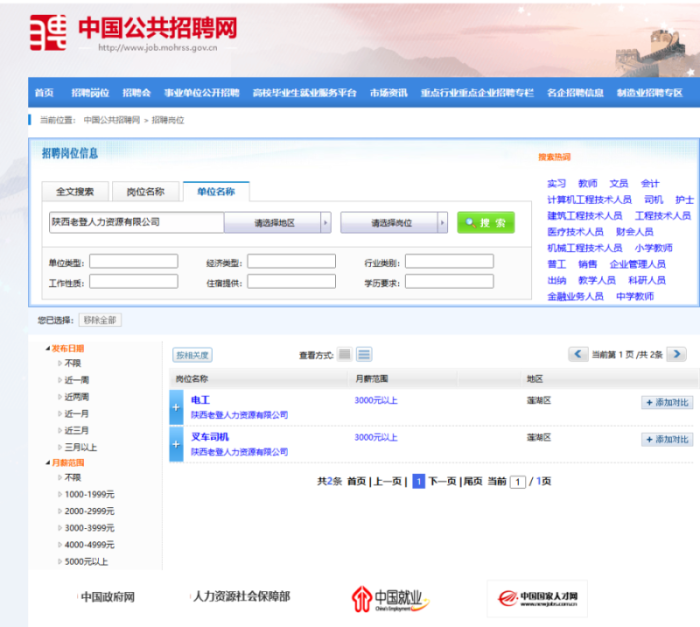Image resolution: width=700 pixels, height=627 pixels.
Task: Click the green search button
Action: click(486, 222)
